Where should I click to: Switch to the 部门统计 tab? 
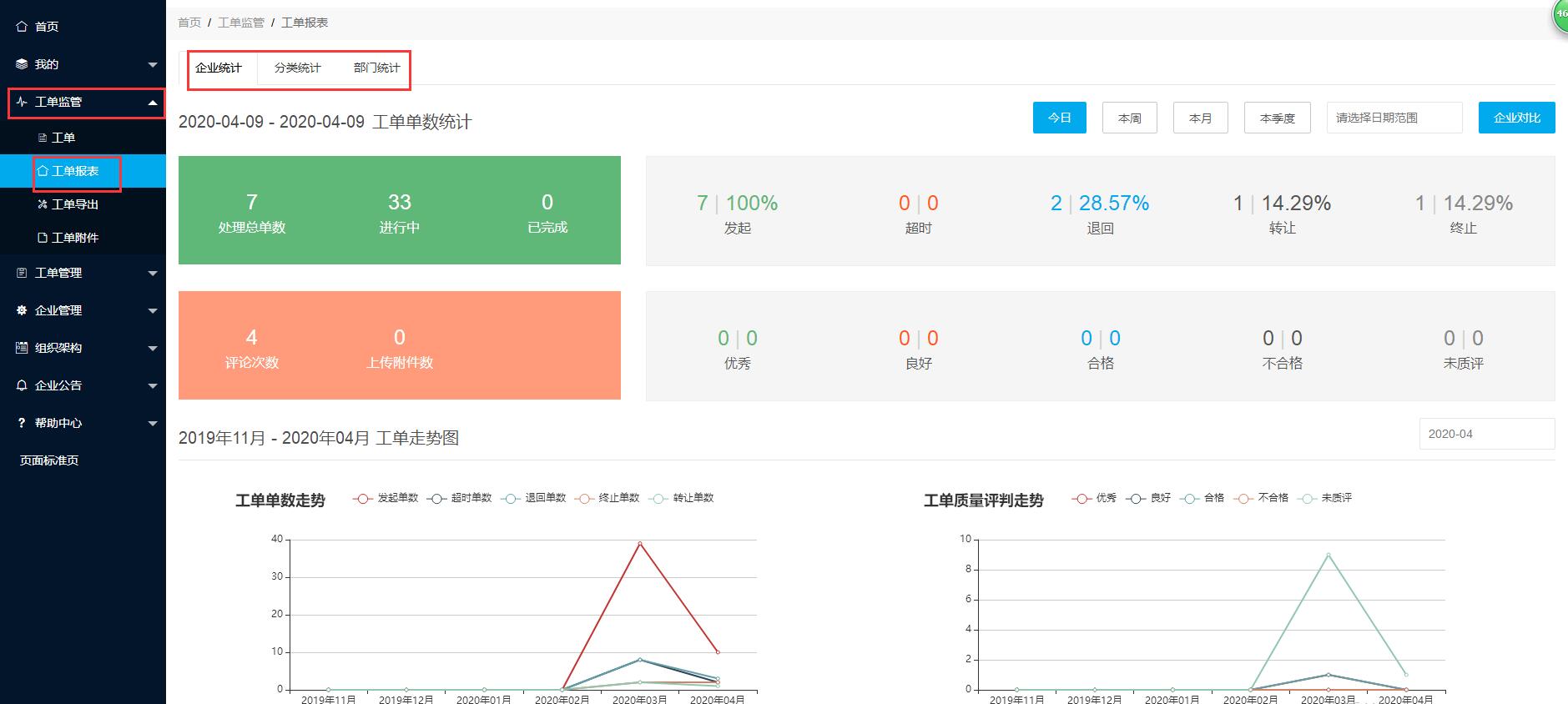pos(376,68)
